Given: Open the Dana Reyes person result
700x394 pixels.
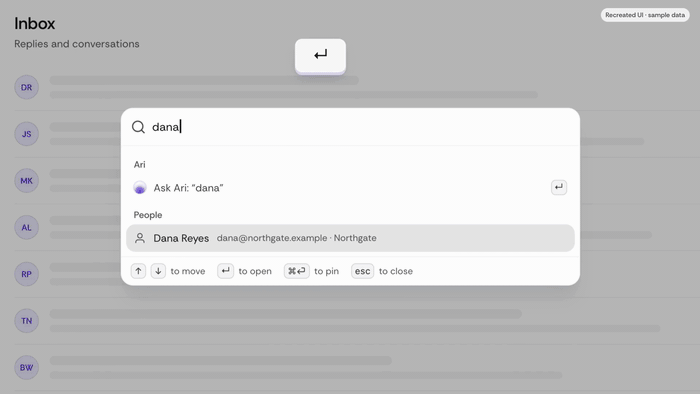Looking at the screenshot, I should (x=350, y=238).
